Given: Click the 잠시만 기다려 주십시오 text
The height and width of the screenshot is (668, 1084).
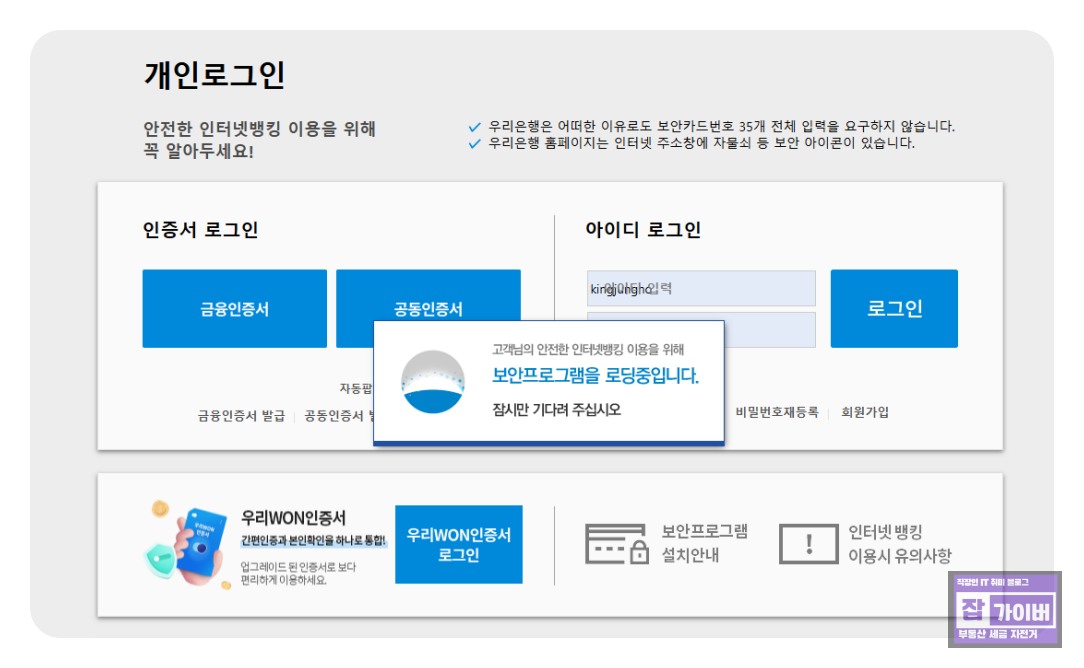Looking at the screenshot, I should (557, 409).
